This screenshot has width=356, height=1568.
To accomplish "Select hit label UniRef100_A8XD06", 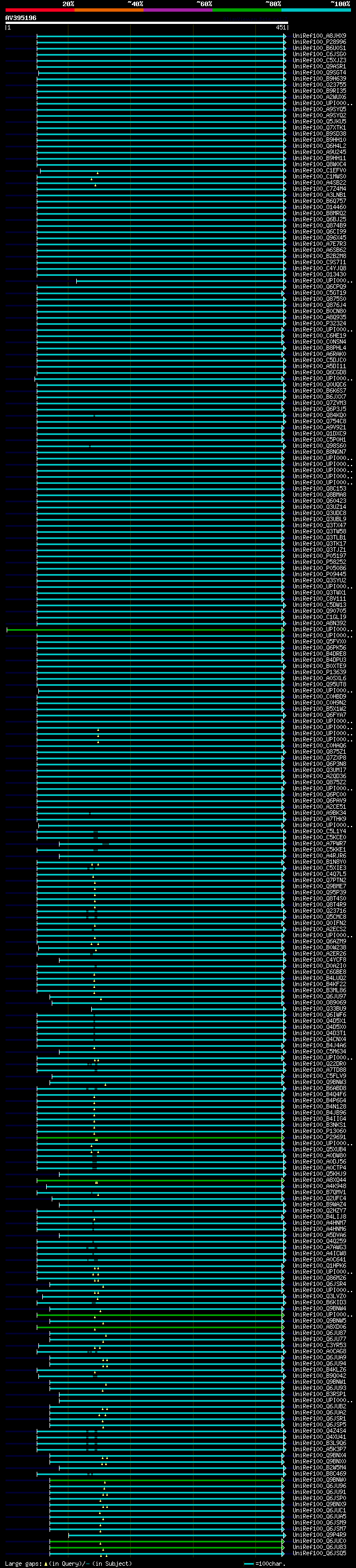I will [319, 1327].
